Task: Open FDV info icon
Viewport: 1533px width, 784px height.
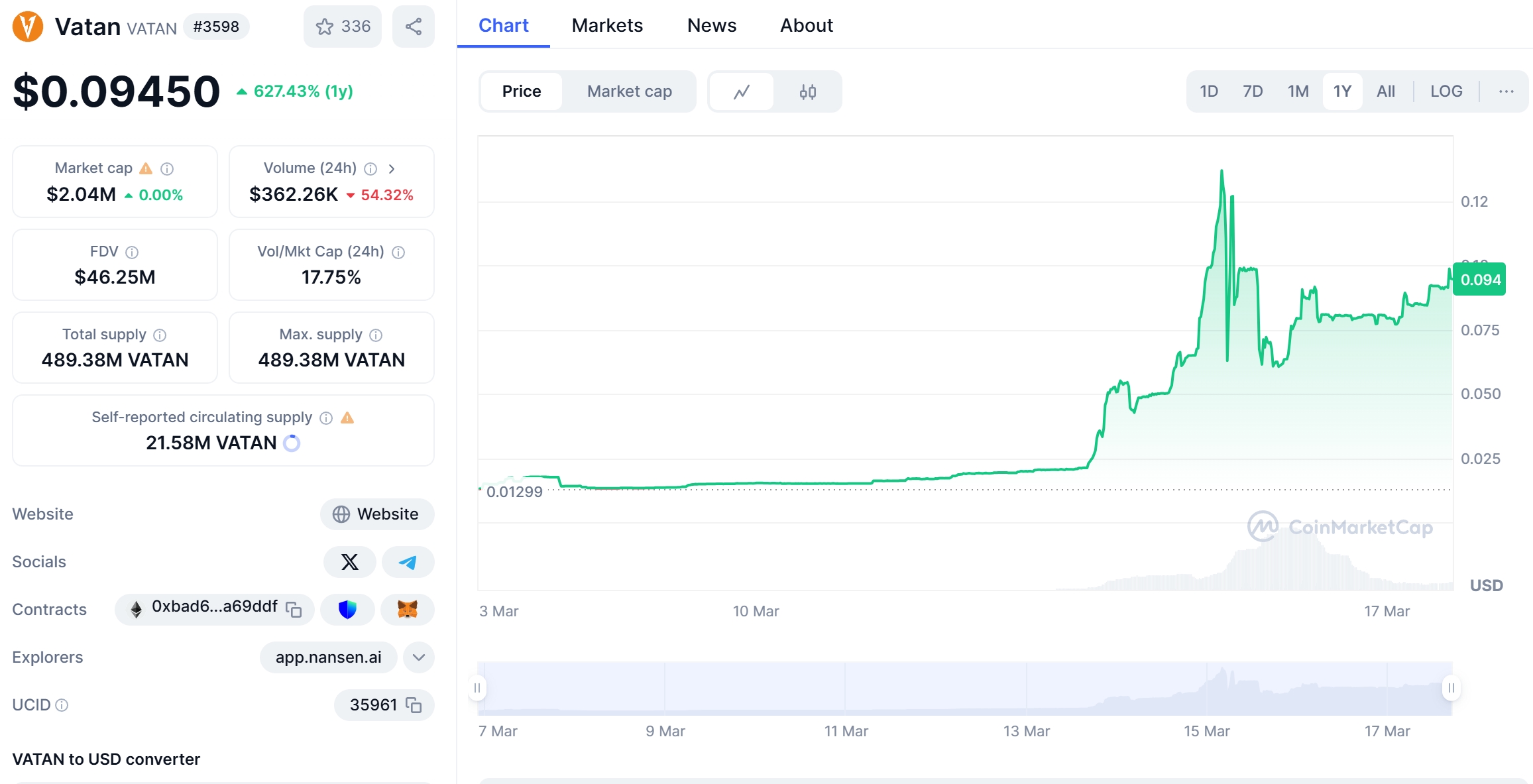Action: tap(132, 252)
